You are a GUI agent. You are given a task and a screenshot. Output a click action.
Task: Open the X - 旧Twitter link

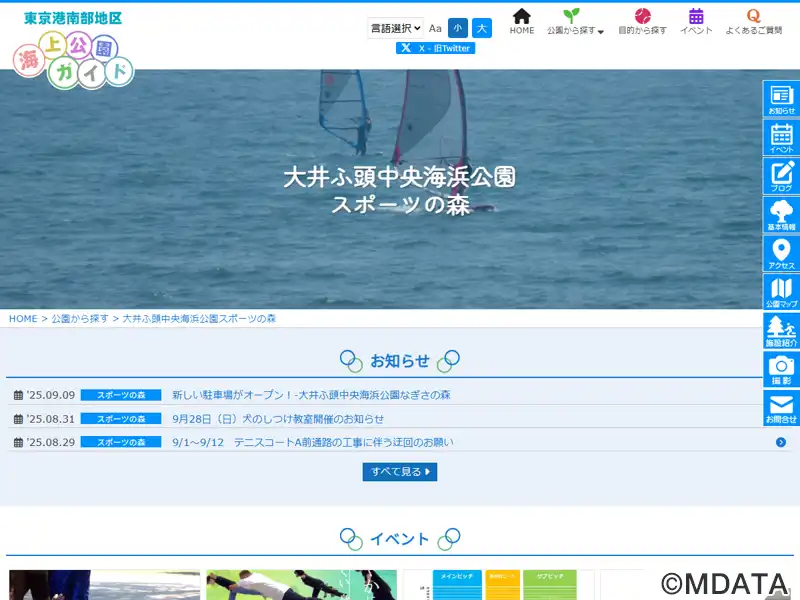tap(435, 48)
